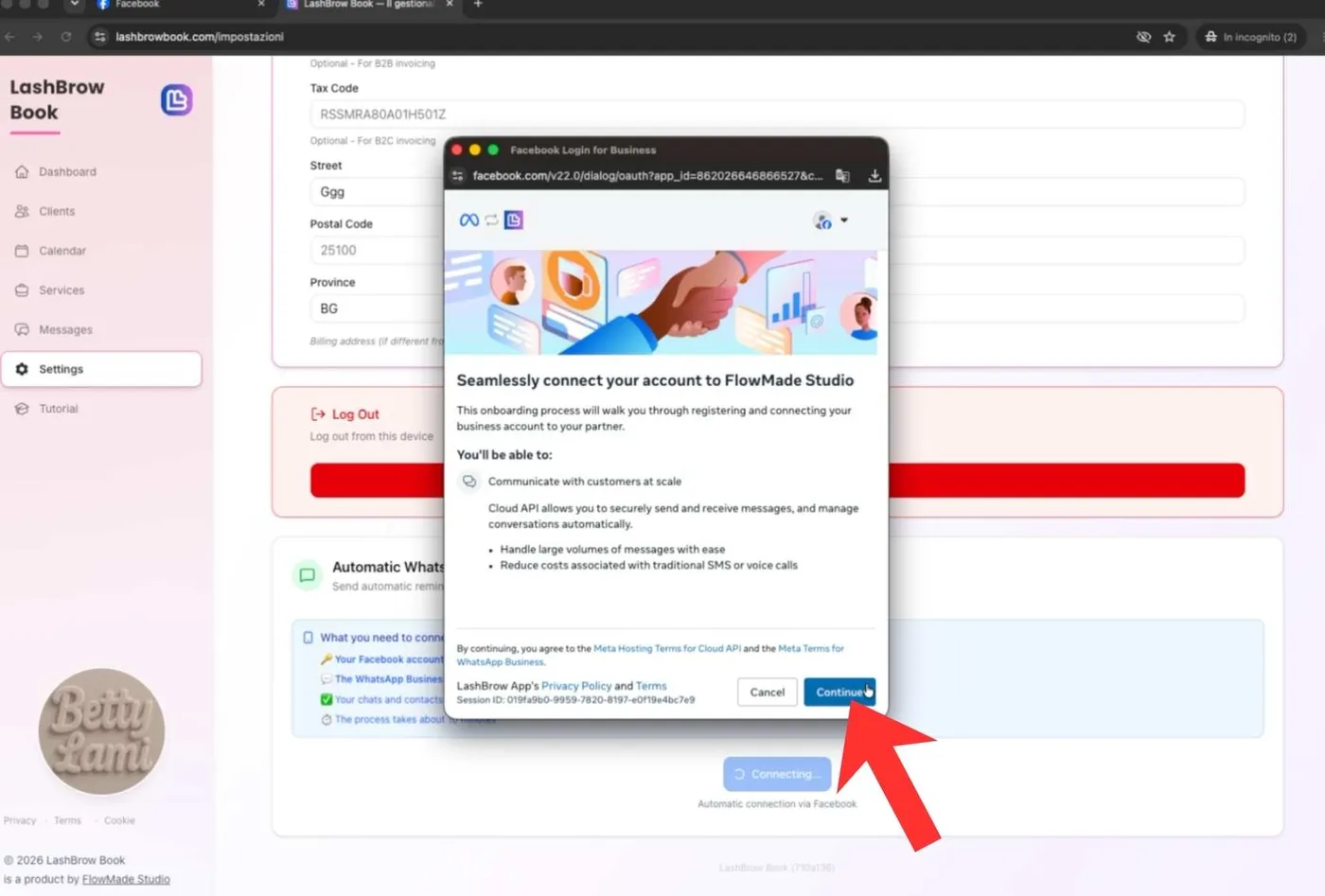Screen dimensions: 1325x896
Task: Click the Postal Code input field
Action: pos(777,251)
